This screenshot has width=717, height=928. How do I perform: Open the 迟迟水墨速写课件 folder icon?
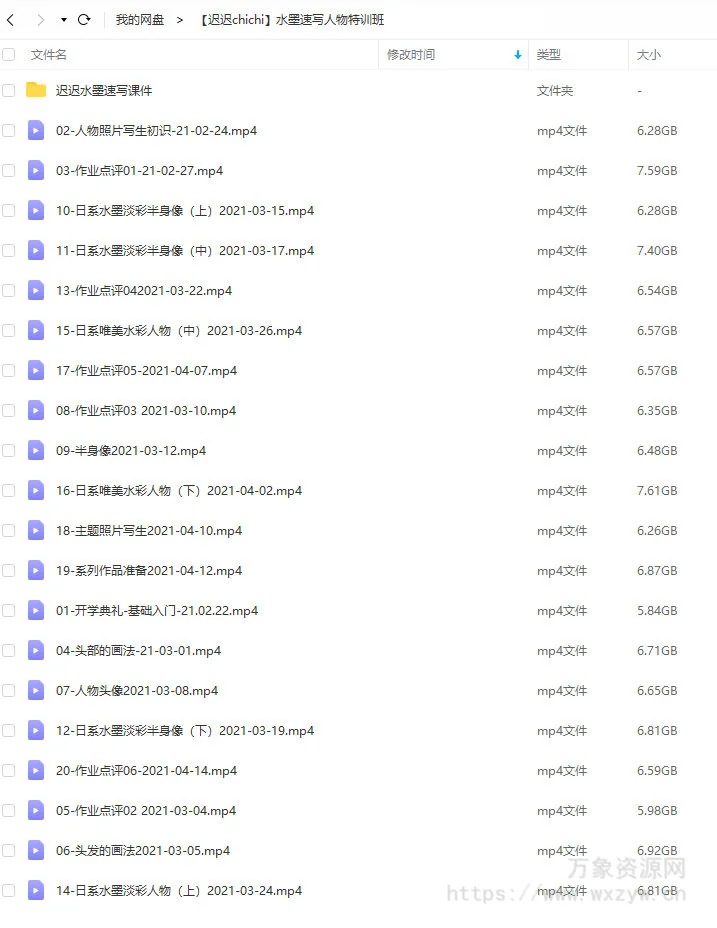36,90
